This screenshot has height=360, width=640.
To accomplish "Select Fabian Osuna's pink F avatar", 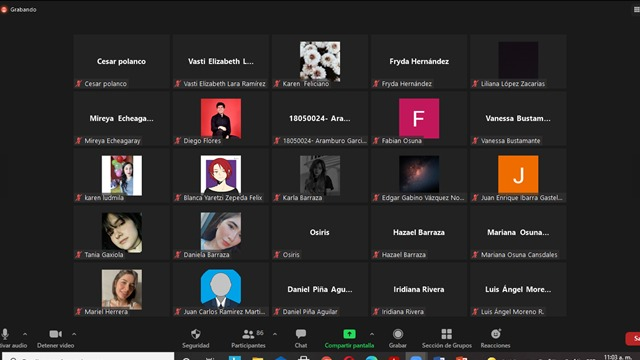I will point(419,118).
